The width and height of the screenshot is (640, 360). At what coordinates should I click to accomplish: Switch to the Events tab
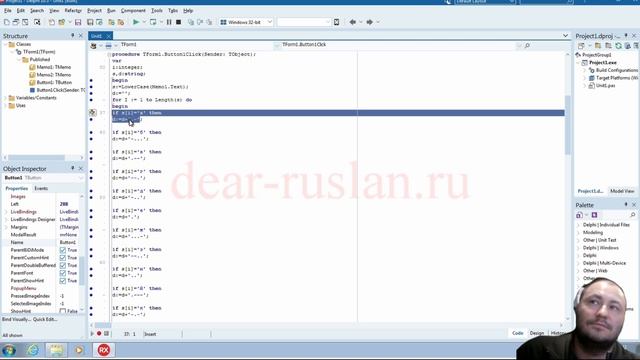tap(41, 188)
